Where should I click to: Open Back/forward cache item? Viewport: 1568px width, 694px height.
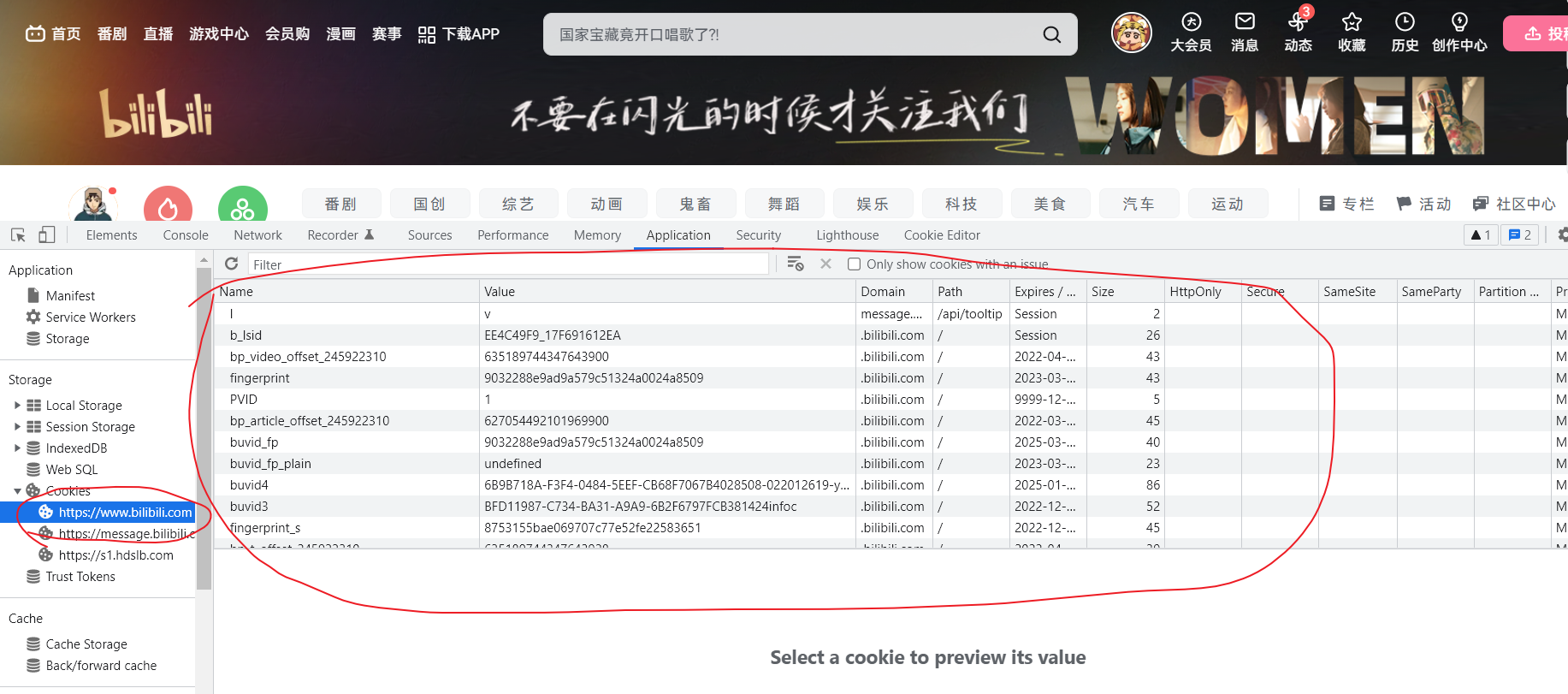point(92,665)
